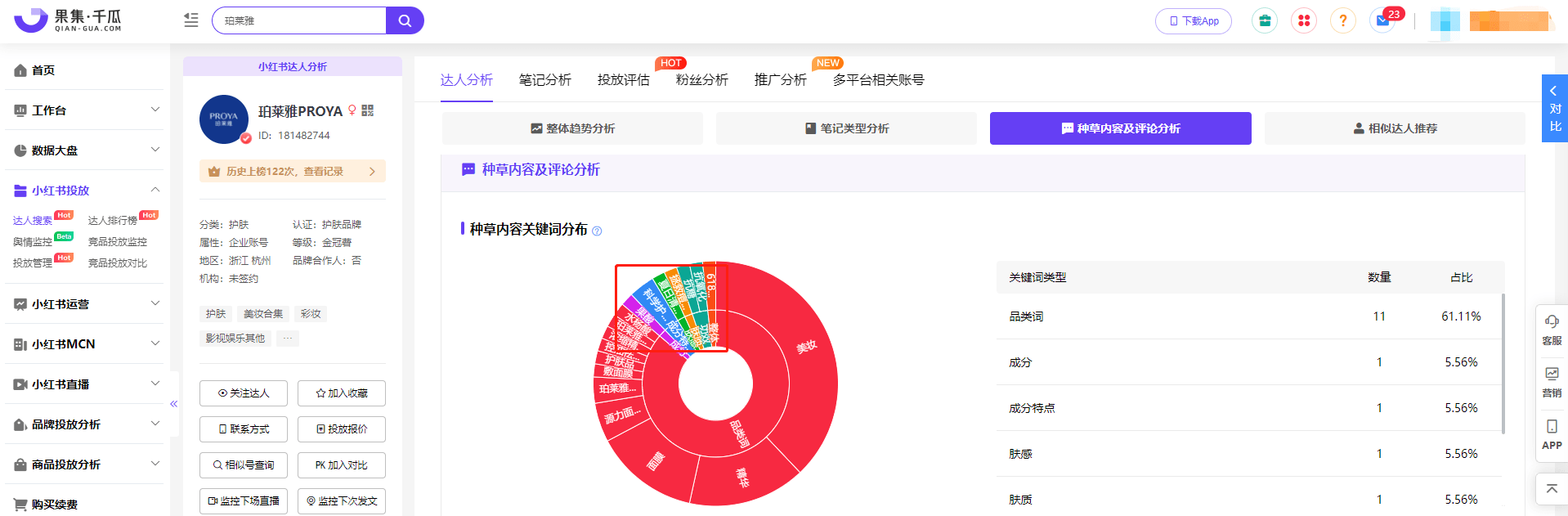Viewport: 1568px width, 516px height.
Task: Click the 监控下次发文 button
Action: point(342,501)
